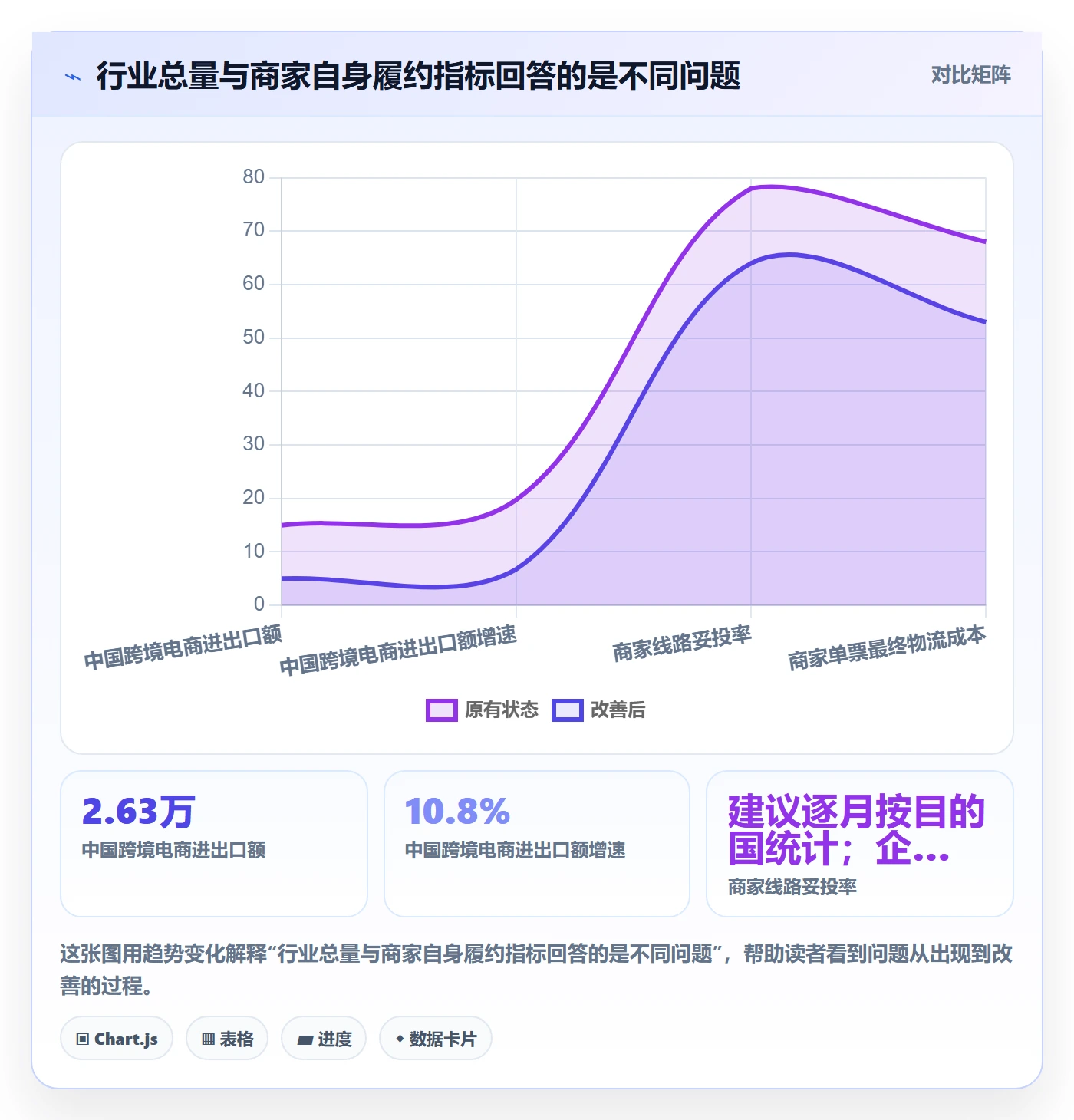Click the x-axis label 中国跨境电商进出口额增速
The width and height of the screenshot is (1074, 1120).
(x=398, y=651)
